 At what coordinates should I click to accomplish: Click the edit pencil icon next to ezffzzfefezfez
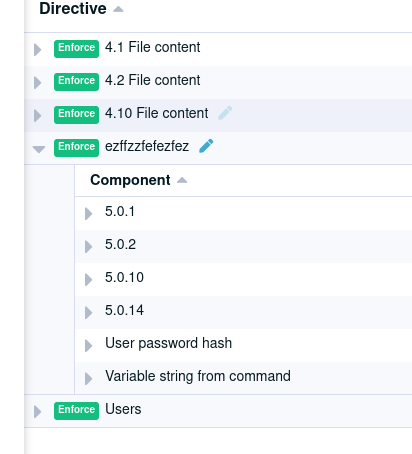pyautogui.click(x=206, y=146)
